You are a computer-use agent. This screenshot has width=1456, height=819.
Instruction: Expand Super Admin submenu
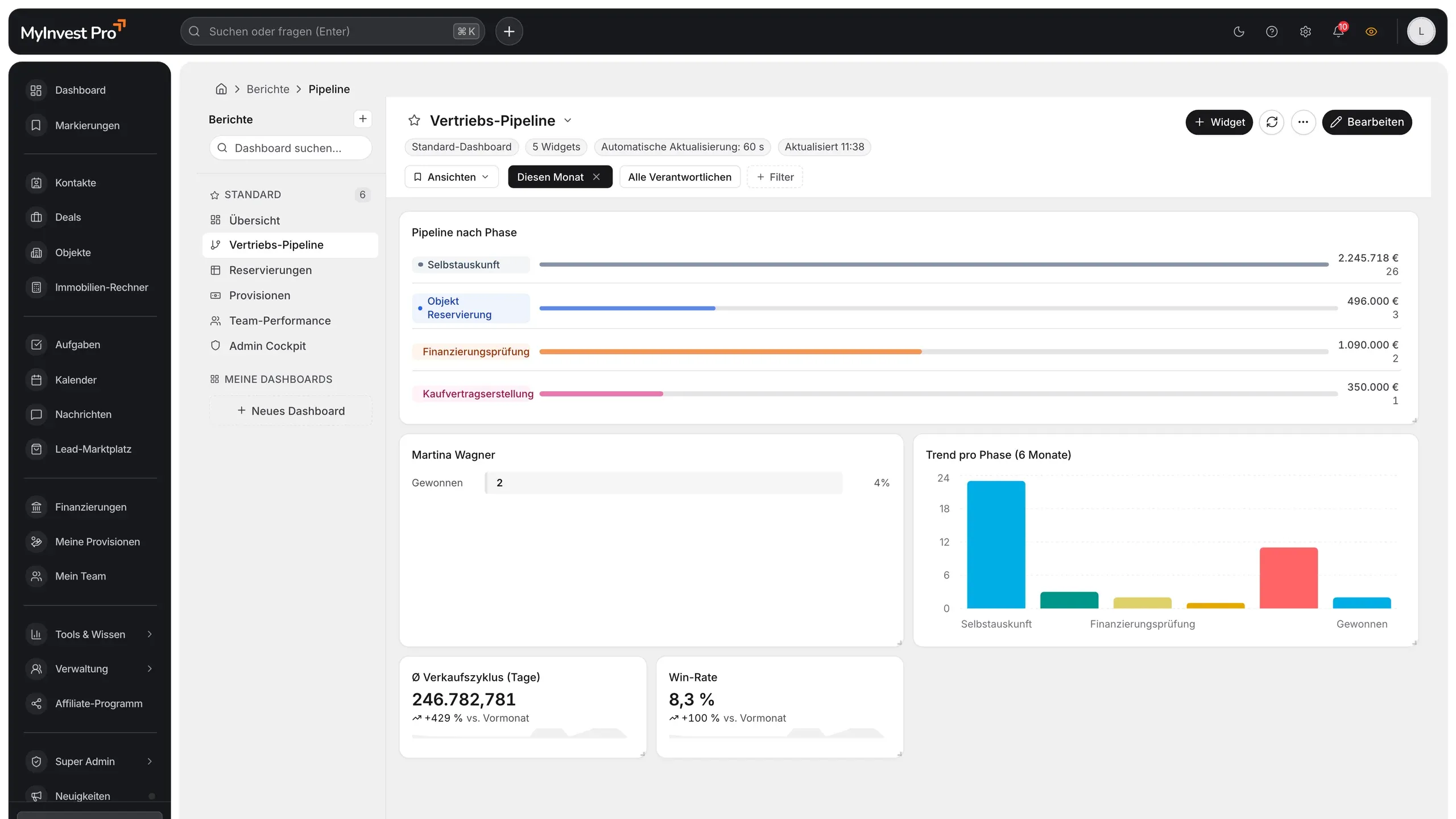[x=90, y=762]
